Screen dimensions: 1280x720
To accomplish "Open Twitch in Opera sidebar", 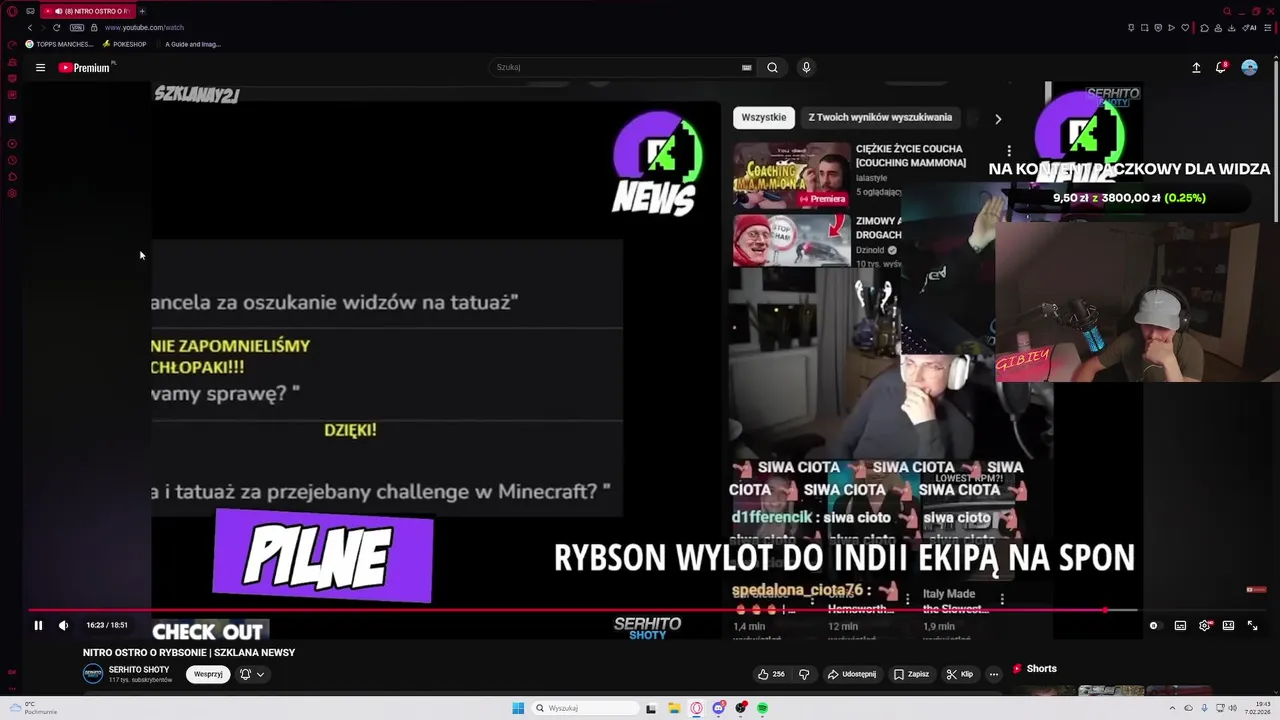I will click(x=12, y=119).
